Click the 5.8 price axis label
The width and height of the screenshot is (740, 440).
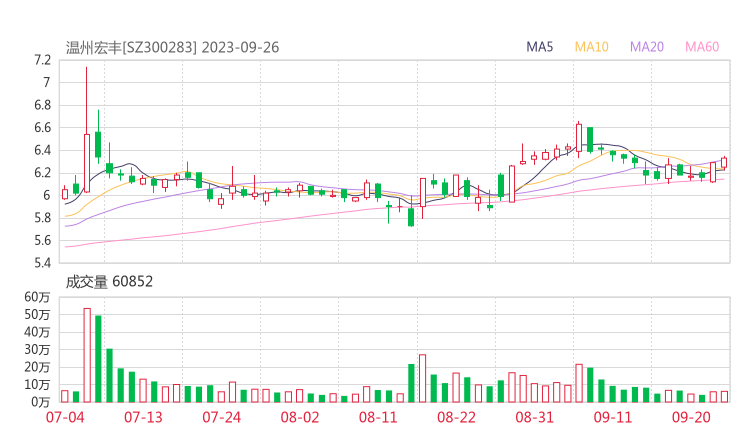pyautogui.click(x=42, y=218)
